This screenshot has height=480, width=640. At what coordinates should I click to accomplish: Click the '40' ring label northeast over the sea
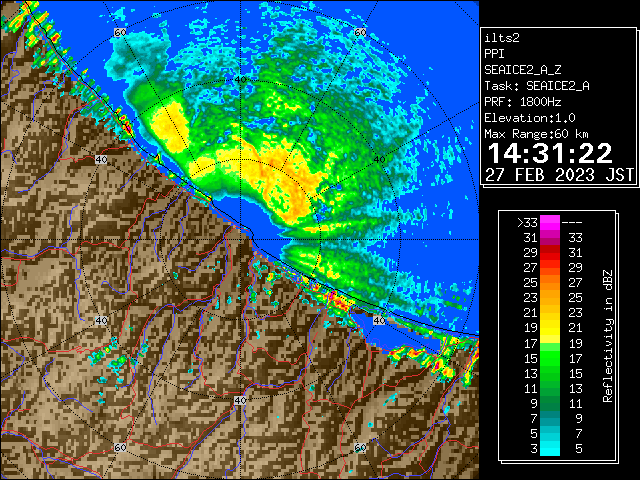[x=379, y=160]
